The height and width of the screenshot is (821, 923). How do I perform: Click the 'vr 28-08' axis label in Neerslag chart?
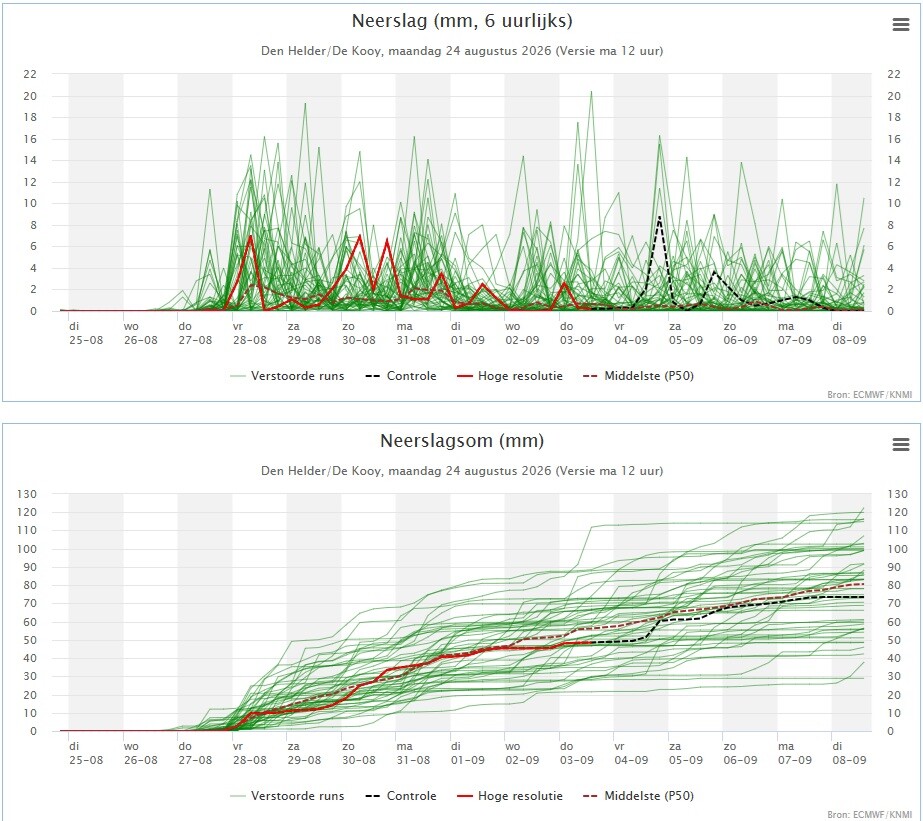250,333
